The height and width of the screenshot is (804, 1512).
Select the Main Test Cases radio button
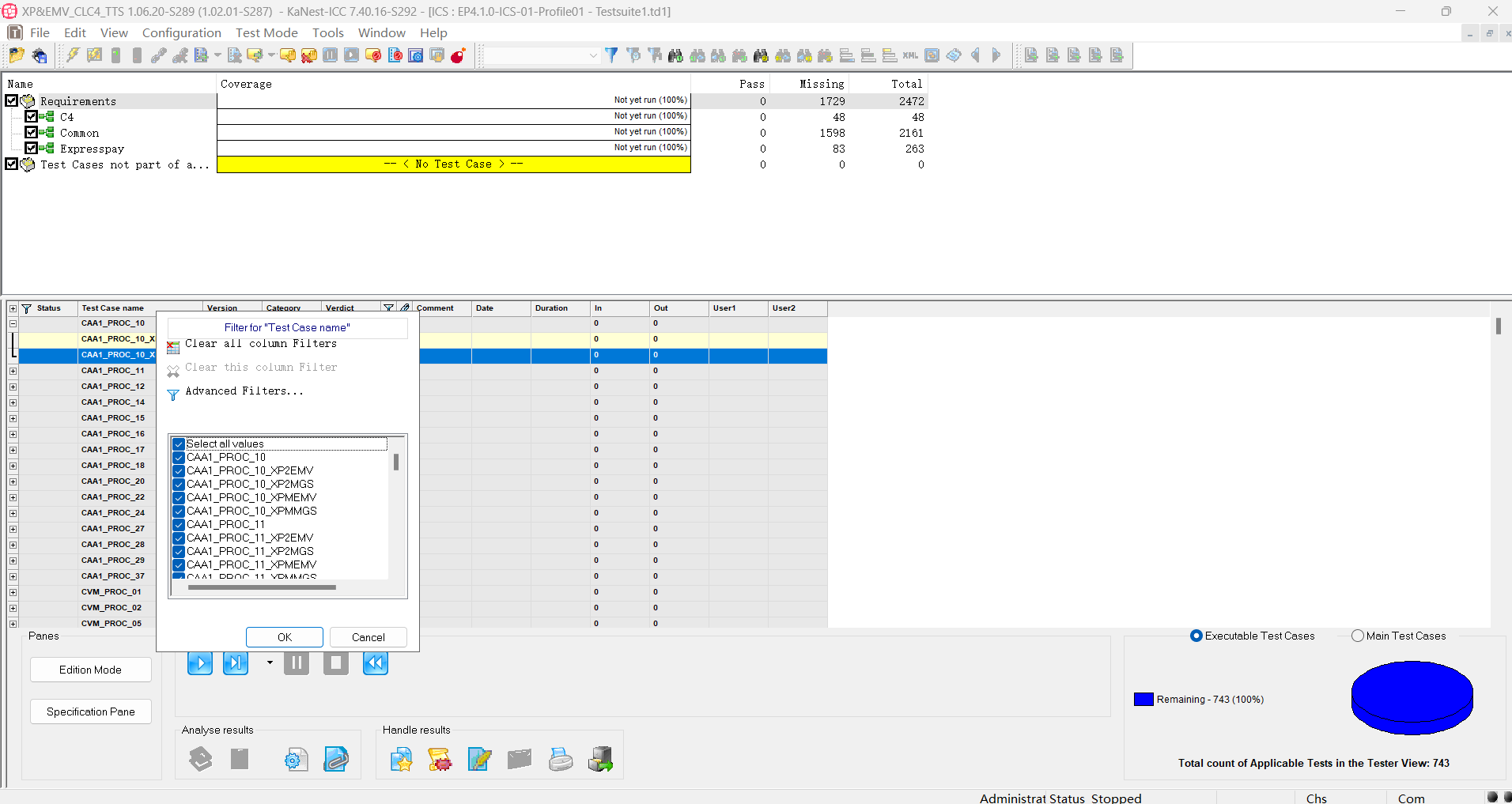pos(1358,636)
